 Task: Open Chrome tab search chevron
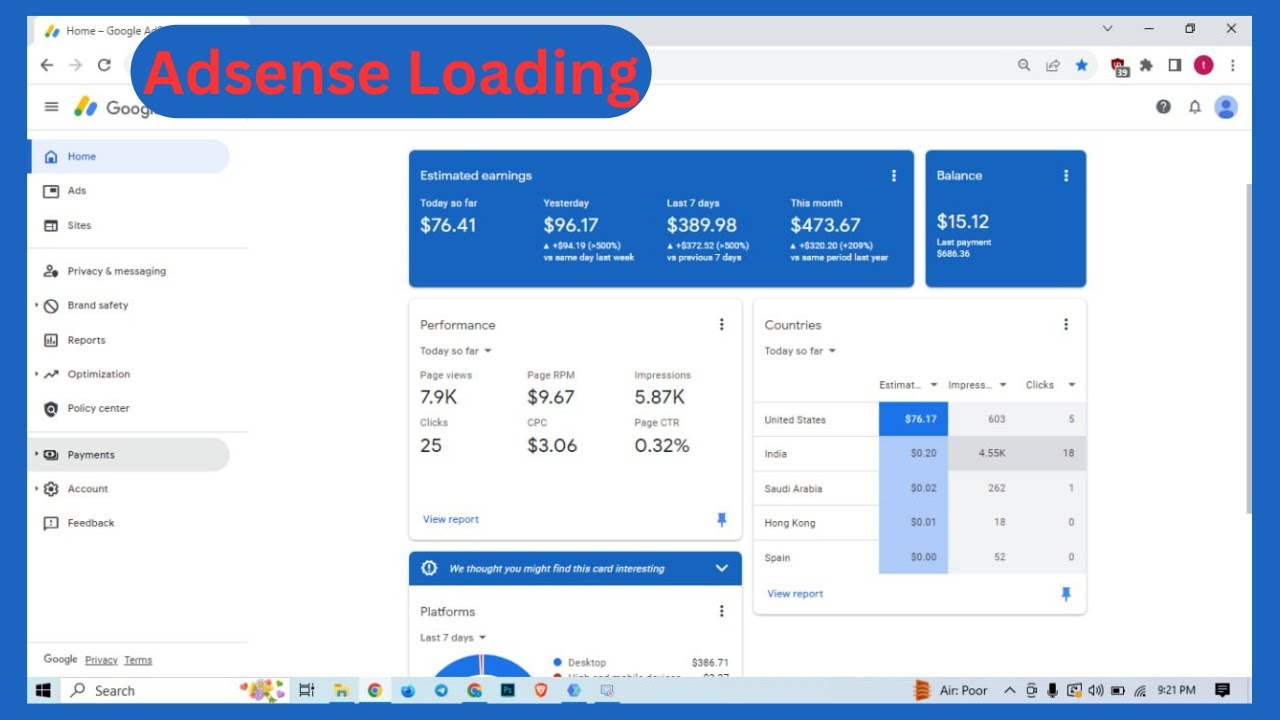(1107, 29)
